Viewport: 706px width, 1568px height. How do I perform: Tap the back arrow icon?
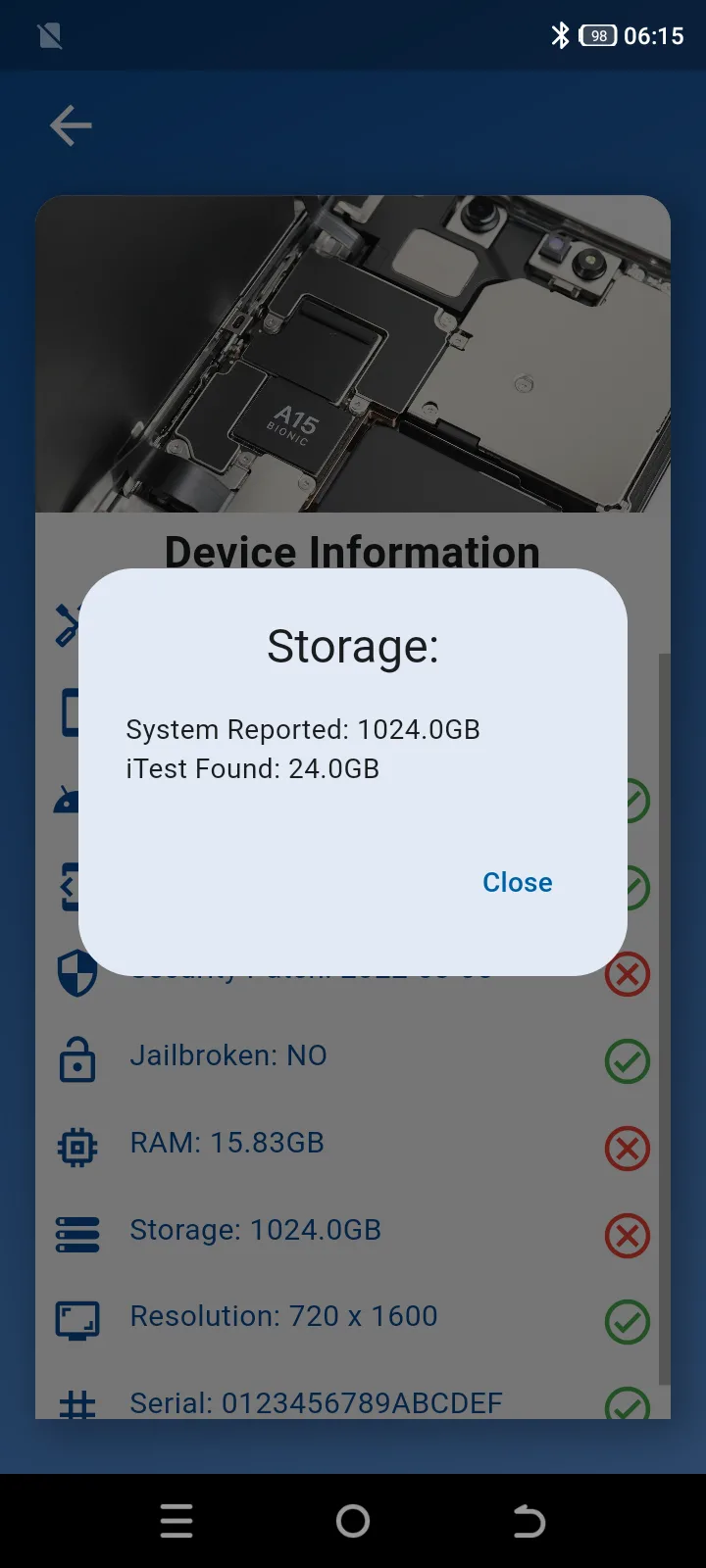pyautogui.click(x=71, y=125)
